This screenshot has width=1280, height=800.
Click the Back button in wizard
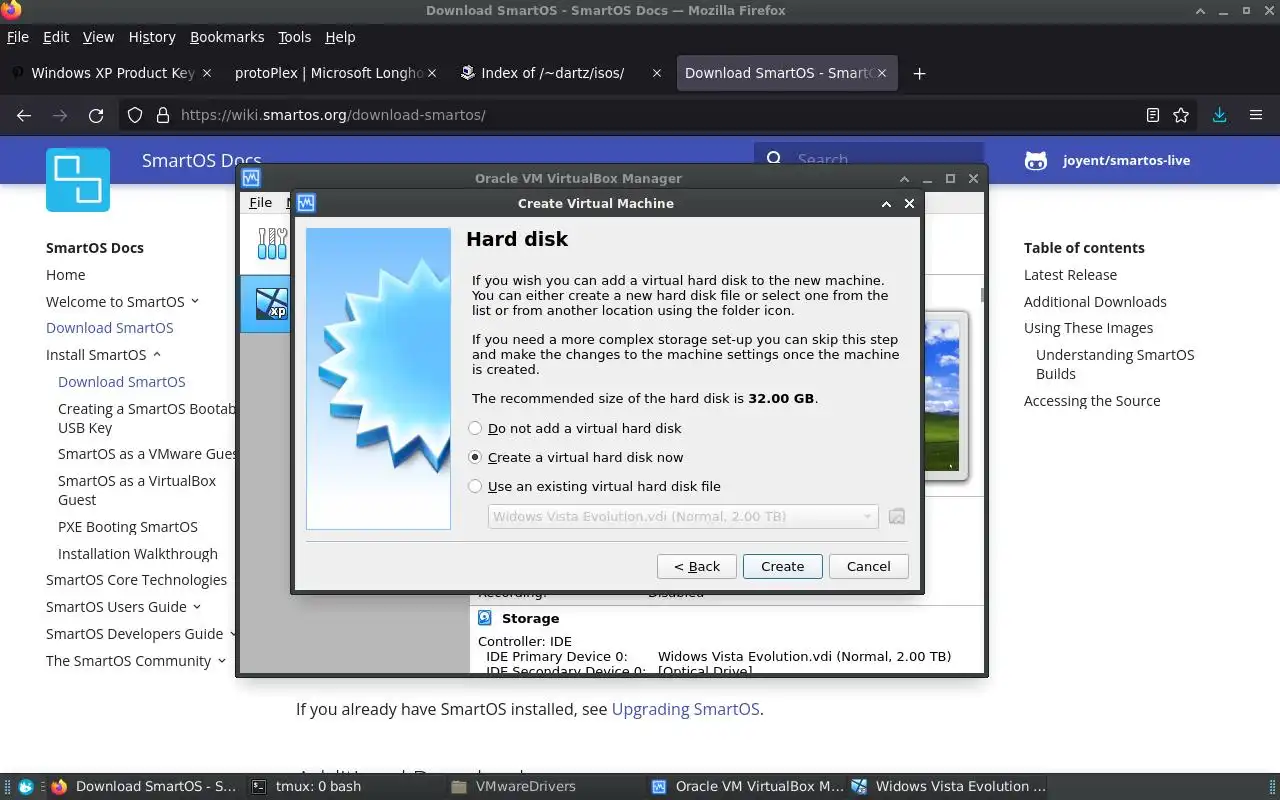pos(697,566)
